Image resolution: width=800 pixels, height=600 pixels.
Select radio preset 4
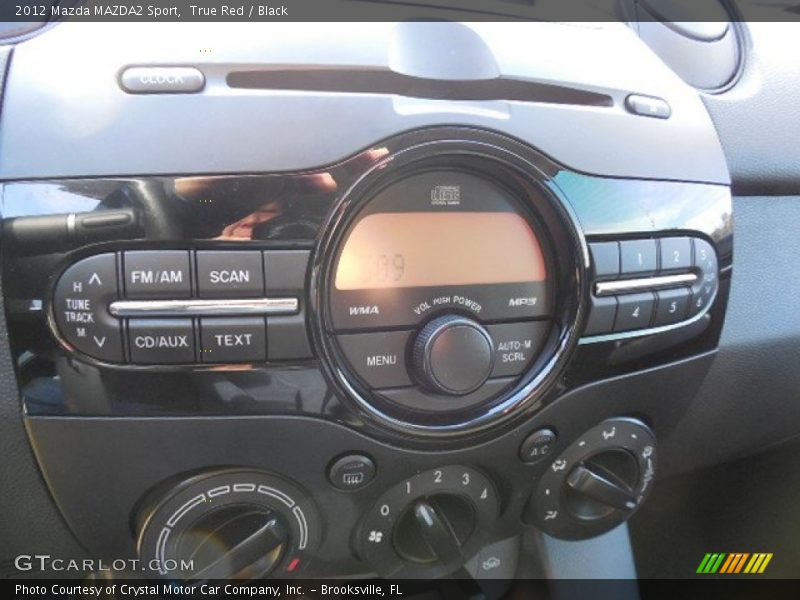pos(635,312)
